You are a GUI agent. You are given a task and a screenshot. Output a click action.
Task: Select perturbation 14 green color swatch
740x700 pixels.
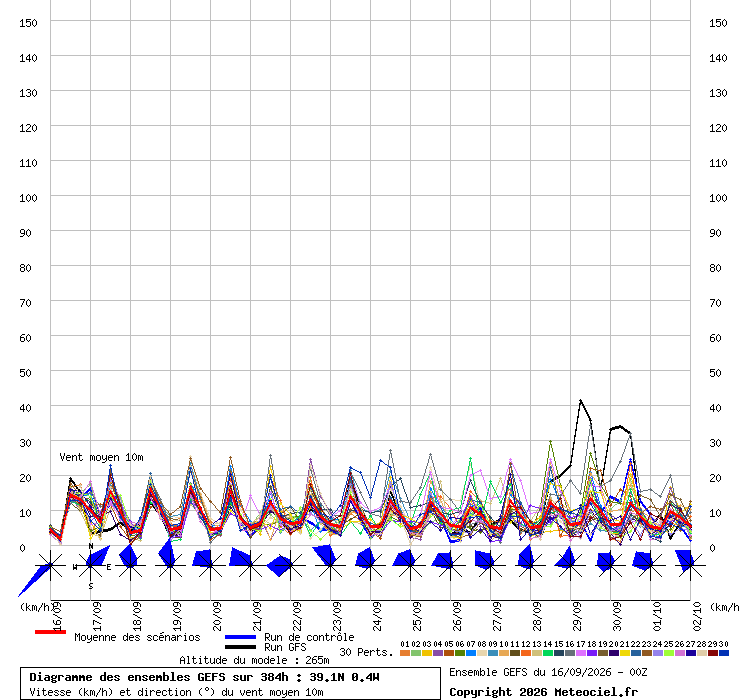(x=547, y=653)
